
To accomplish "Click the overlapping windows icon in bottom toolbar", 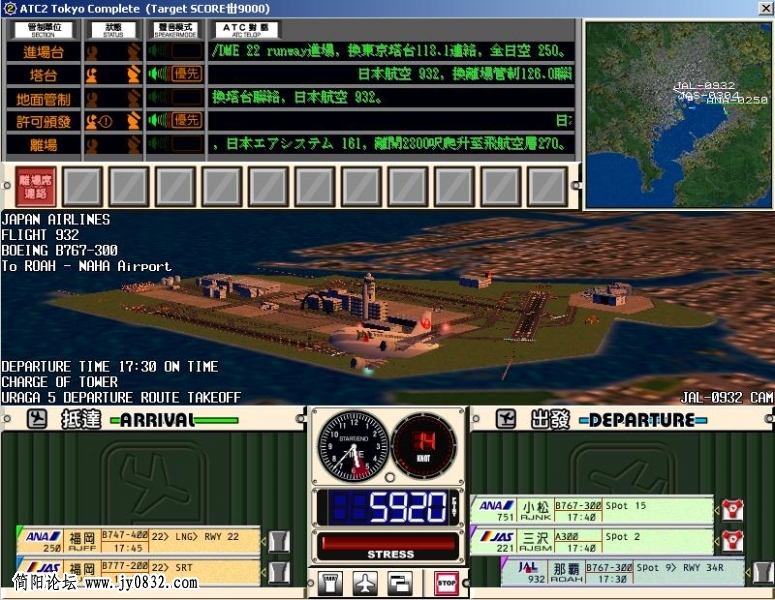I will coord(399,584).
